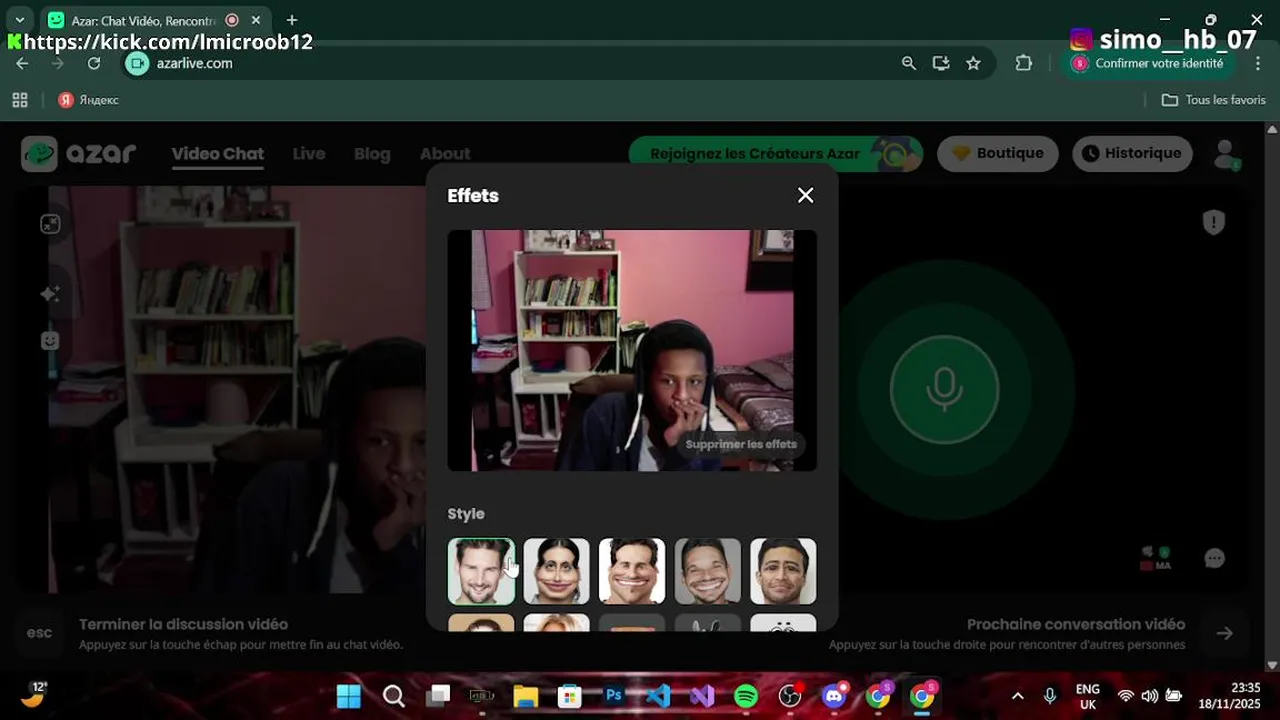Screen dimensions: 1280x720
Task: Toggle the large microphone button
Action: pyautogui.click(x=944, y=389)
